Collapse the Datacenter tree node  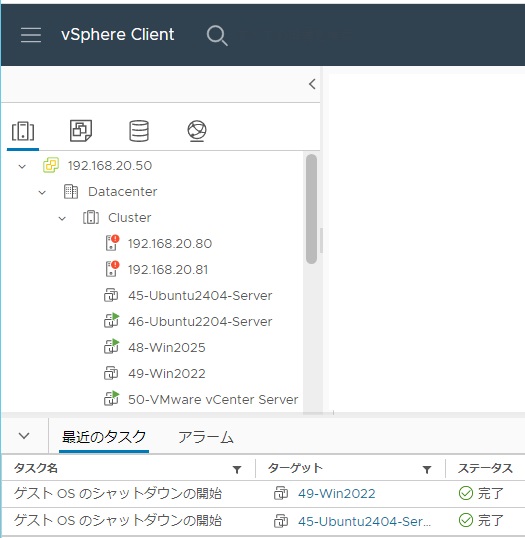pos(42,192)
